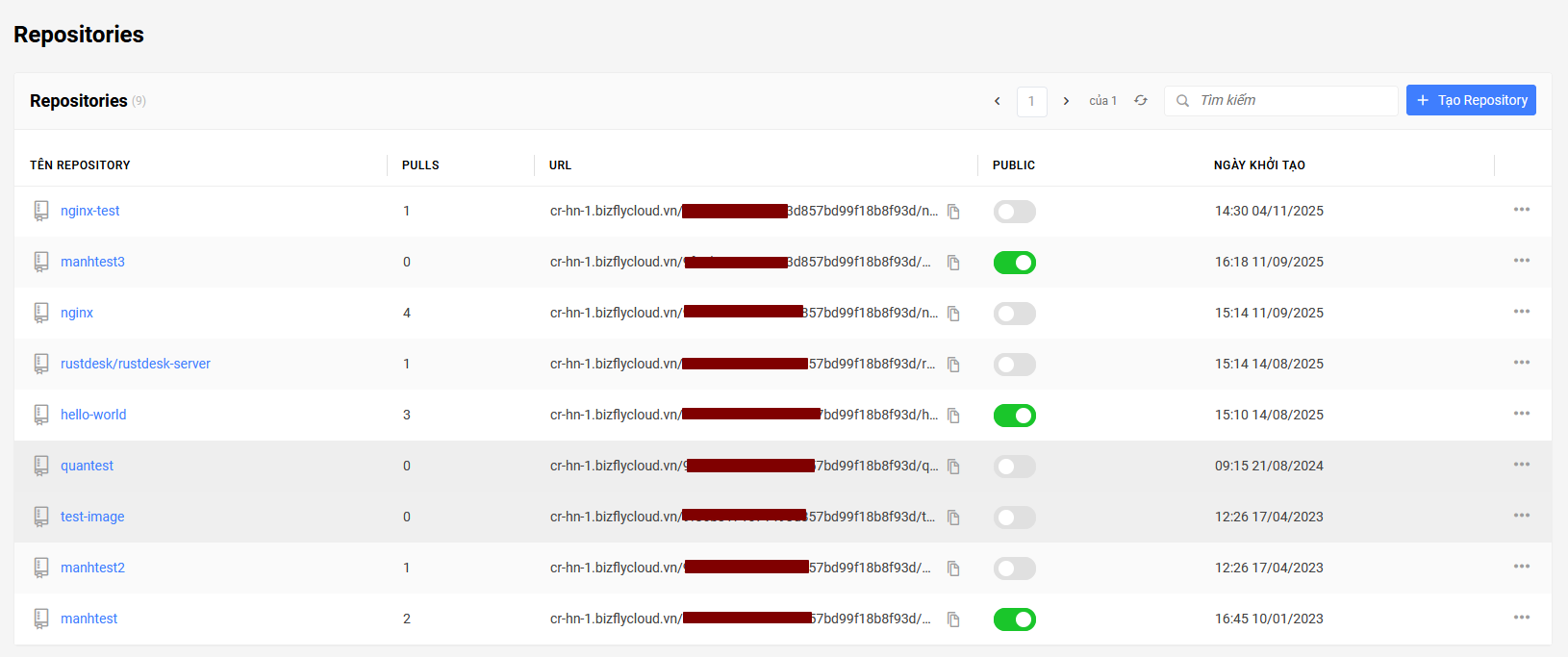Copy the rustdesk/rustdesk-server URL
Screen dimensions: 1568x657
click(953, 365)
